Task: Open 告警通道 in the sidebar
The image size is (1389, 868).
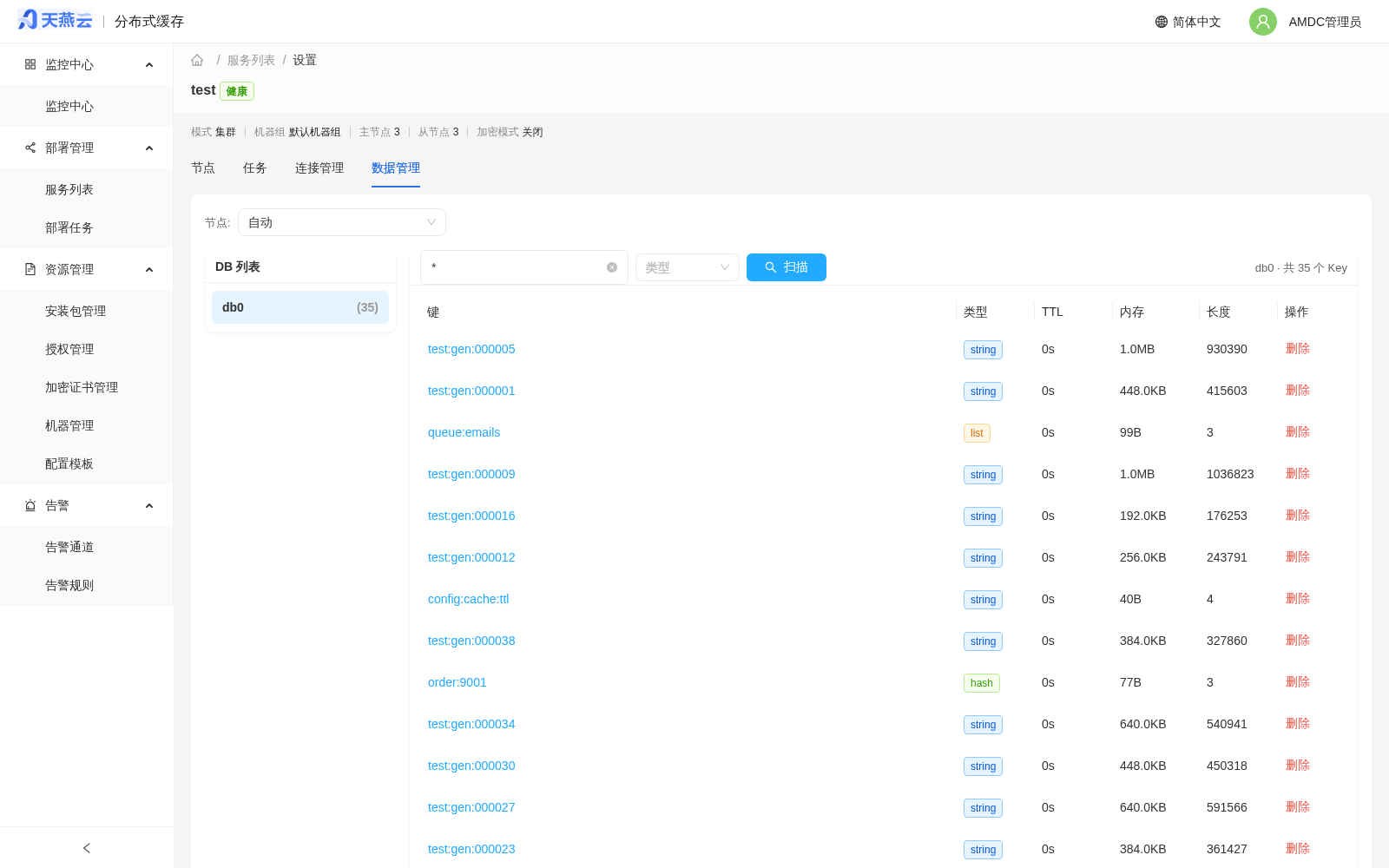Action: click(69, 547)
